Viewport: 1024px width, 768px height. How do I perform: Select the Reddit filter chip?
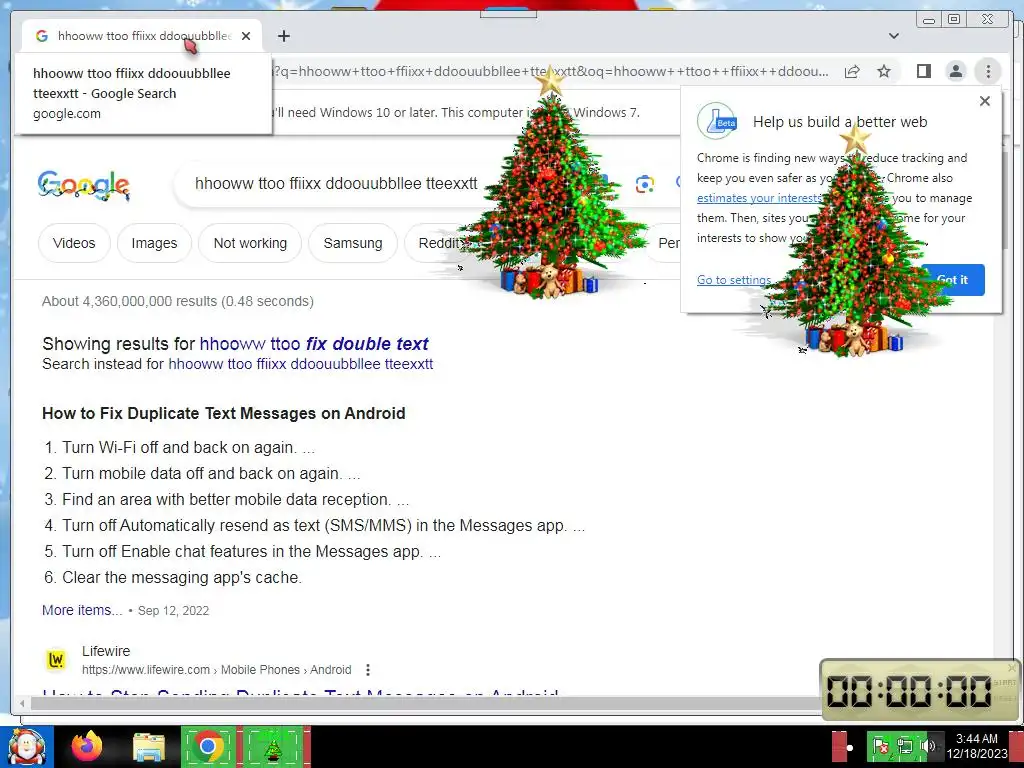click(x=438, y=243)
